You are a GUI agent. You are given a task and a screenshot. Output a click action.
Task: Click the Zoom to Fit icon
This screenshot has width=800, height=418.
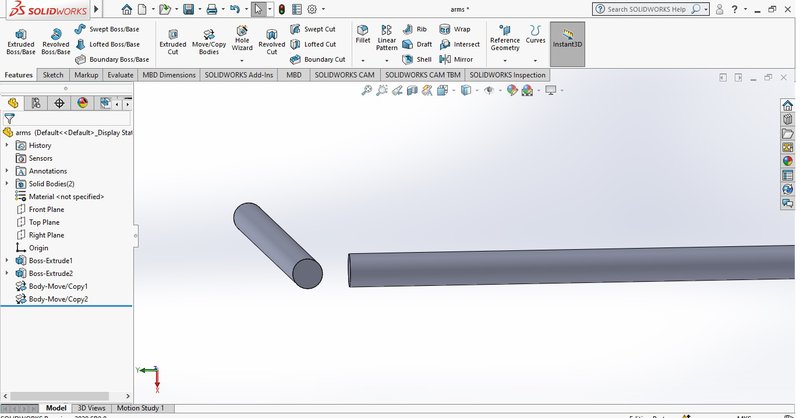[x=366, y=90]
